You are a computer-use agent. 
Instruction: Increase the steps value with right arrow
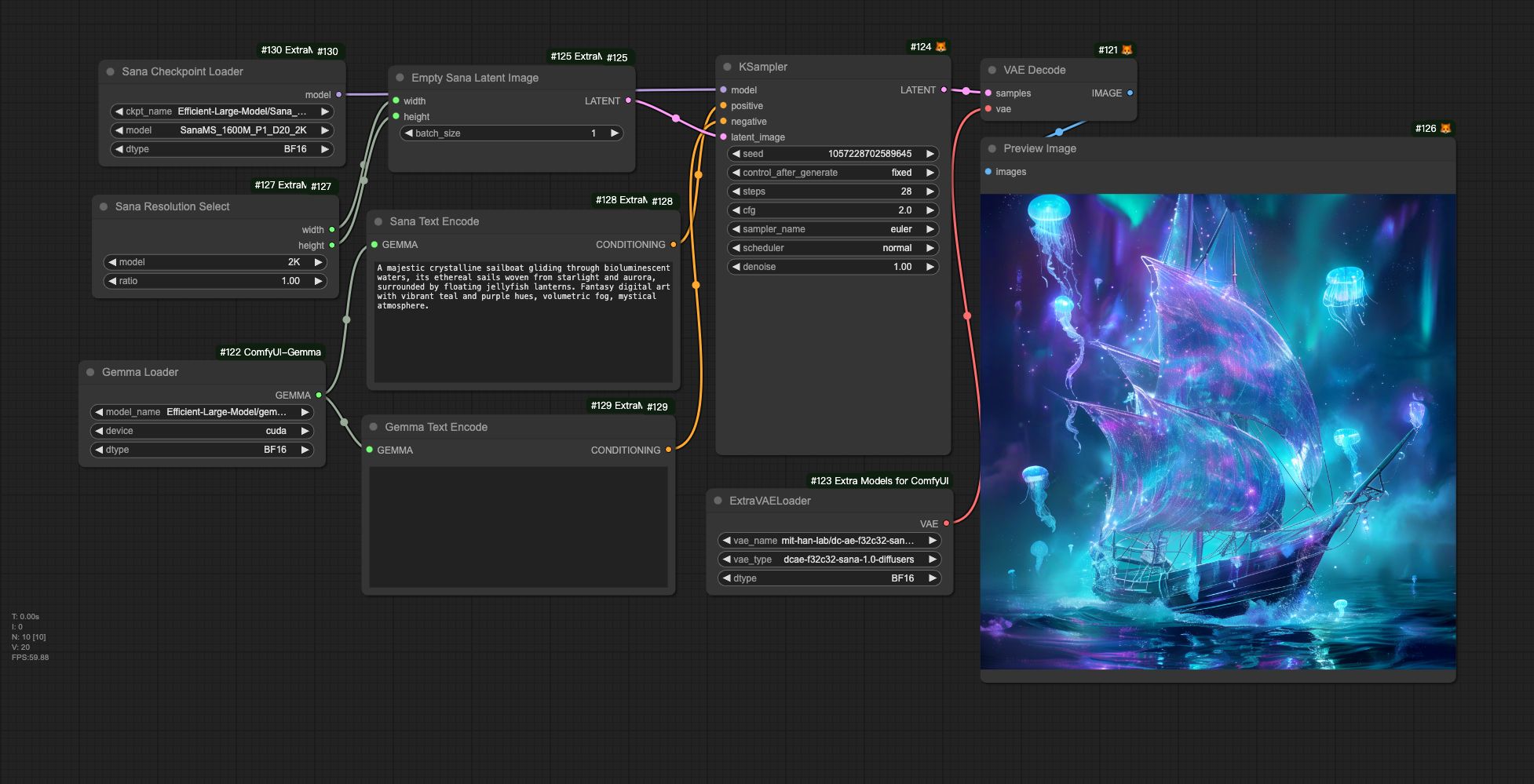(x=930, y=191)
